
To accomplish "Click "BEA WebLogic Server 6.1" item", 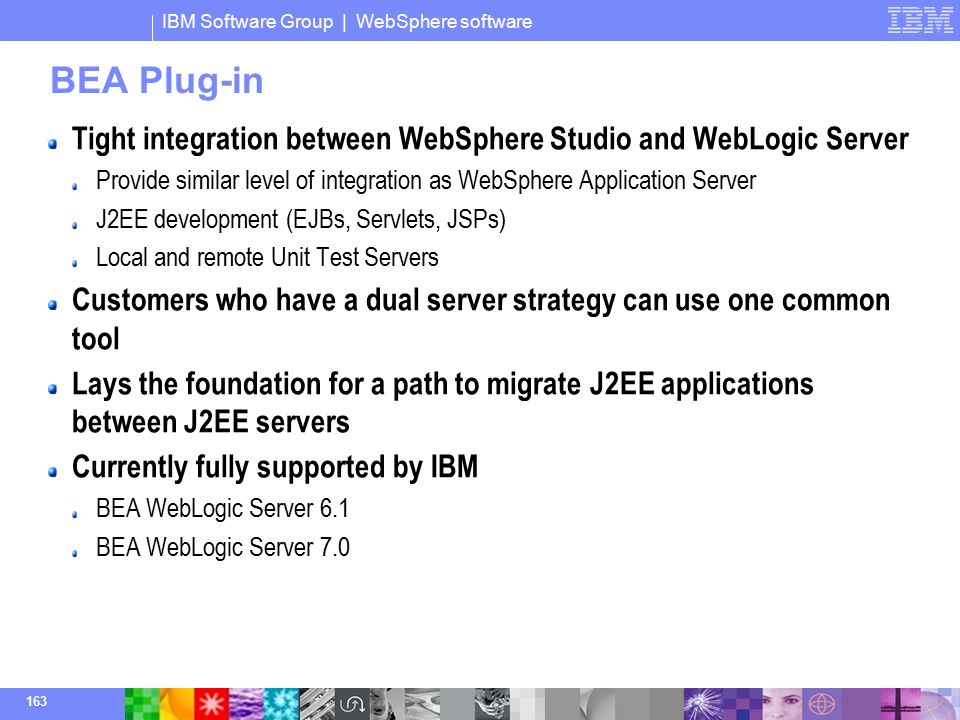I will tap(222, 508).
